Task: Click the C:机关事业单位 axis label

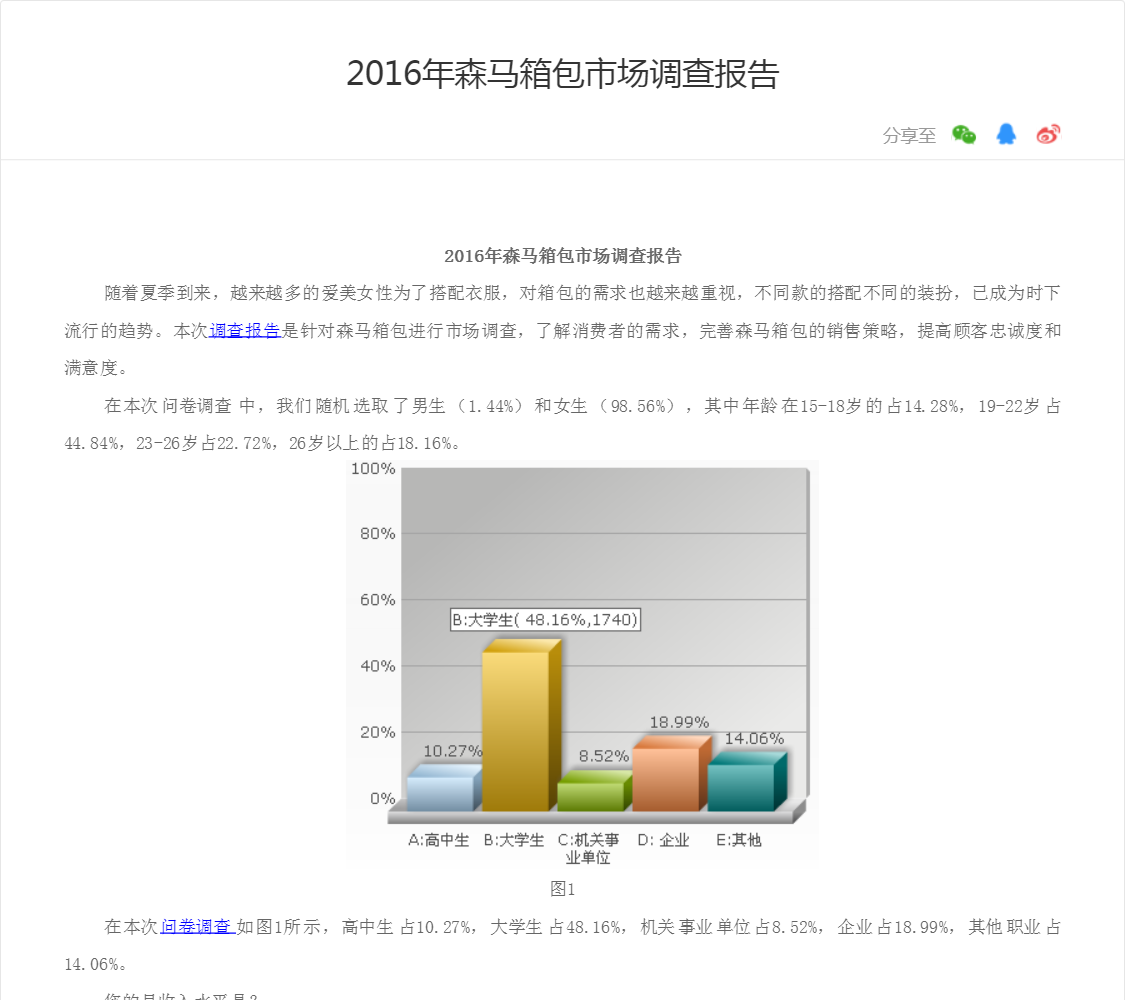Action: tap(588, 849)
